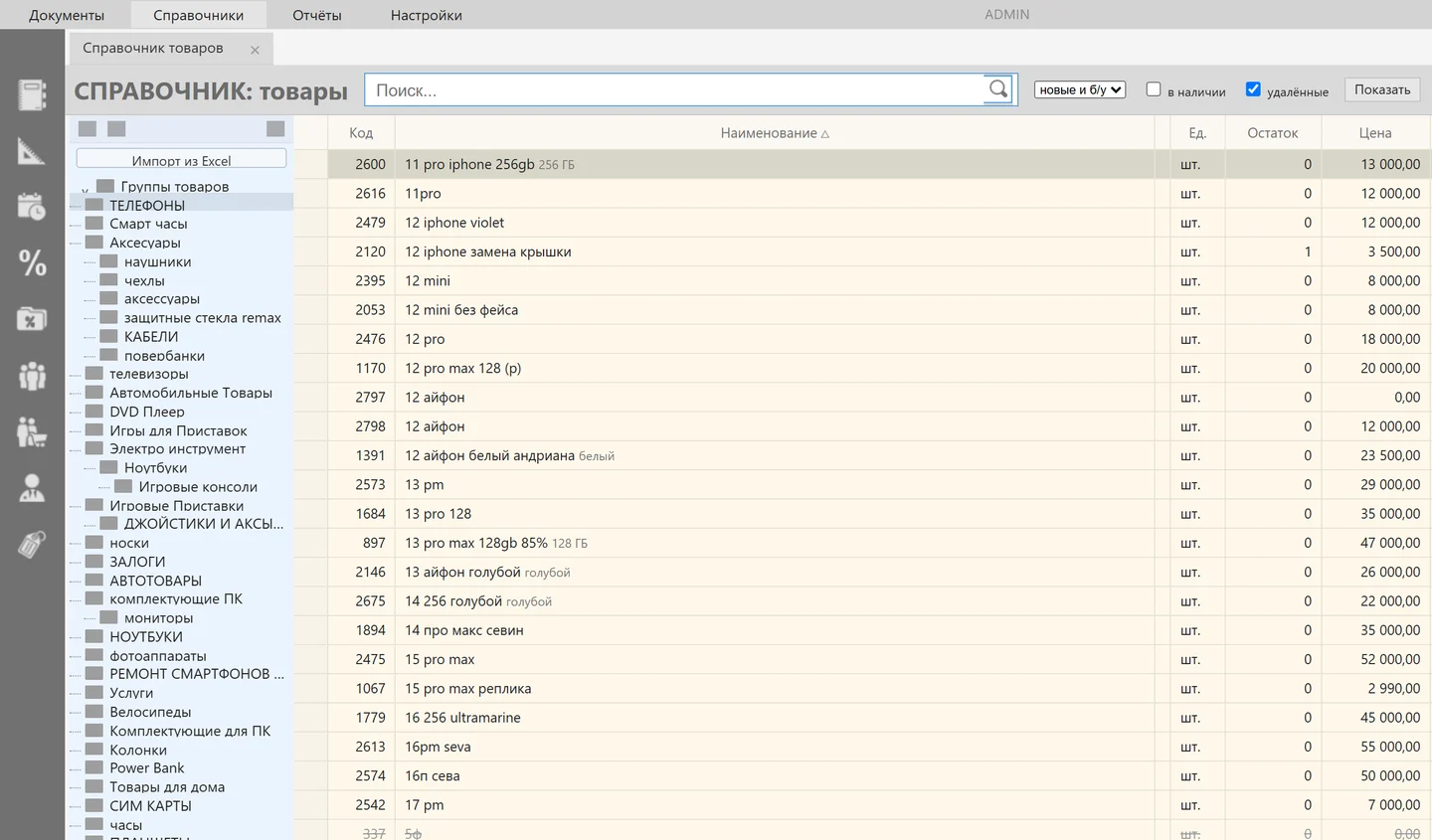The height and width of the screenshot is (840, 1432).
Task: Sort by the Остаток column header
Action: coord(1273,133)
